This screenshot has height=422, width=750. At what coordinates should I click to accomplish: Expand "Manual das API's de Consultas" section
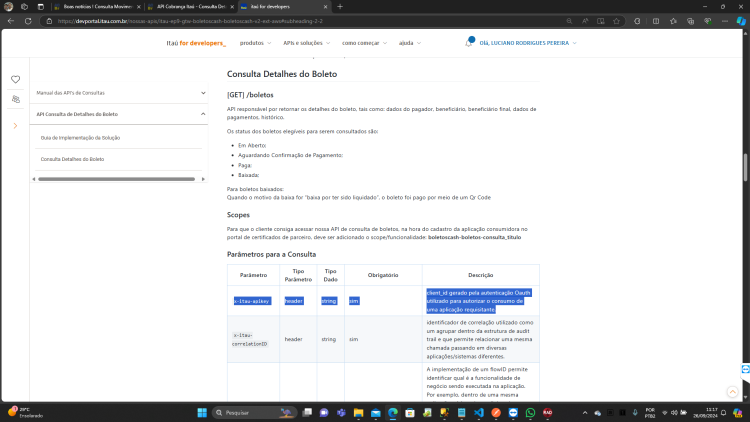(119, 93)
